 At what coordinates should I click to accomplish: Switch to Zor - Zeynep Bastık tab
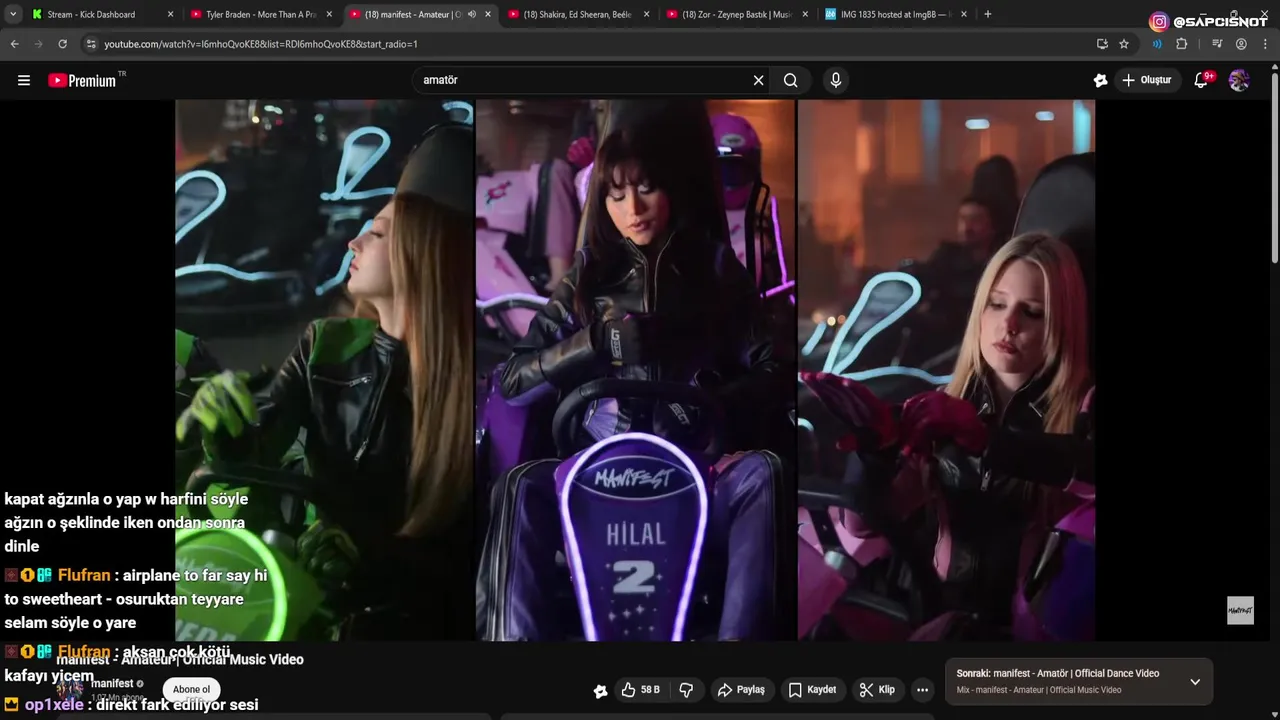tap(737, 15)
